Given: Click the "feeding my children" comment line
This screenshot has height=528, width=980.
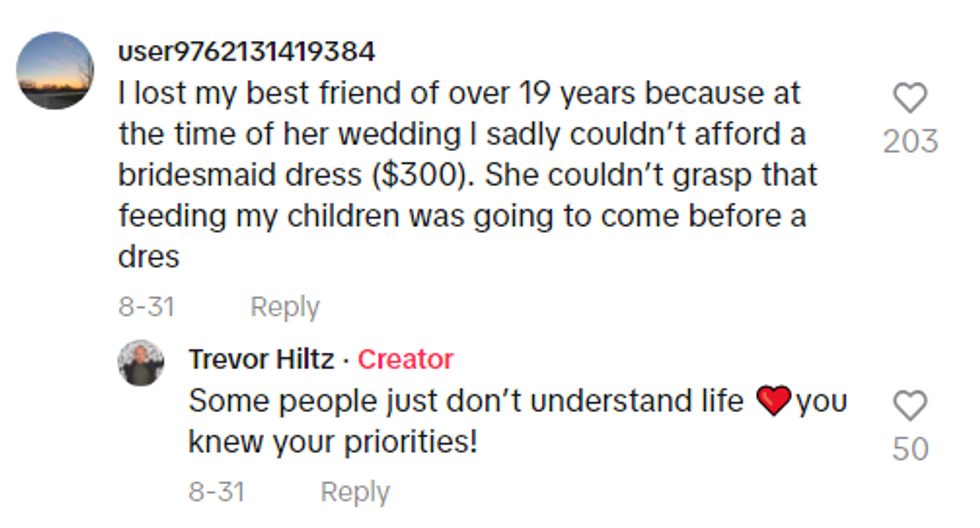Looking at the screenshot, I should [462, 216].
